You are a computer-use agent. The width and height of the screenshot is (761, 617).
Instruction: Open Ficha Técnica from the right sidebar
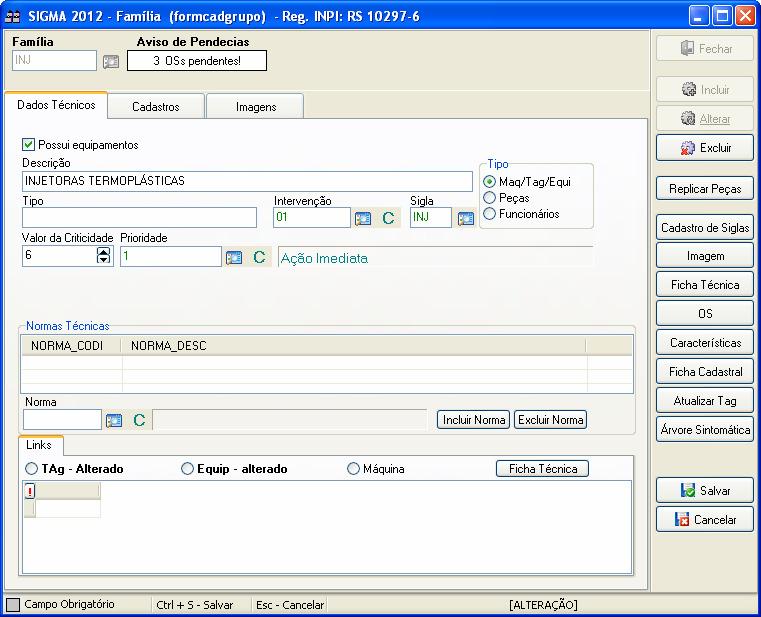[705, 285]
